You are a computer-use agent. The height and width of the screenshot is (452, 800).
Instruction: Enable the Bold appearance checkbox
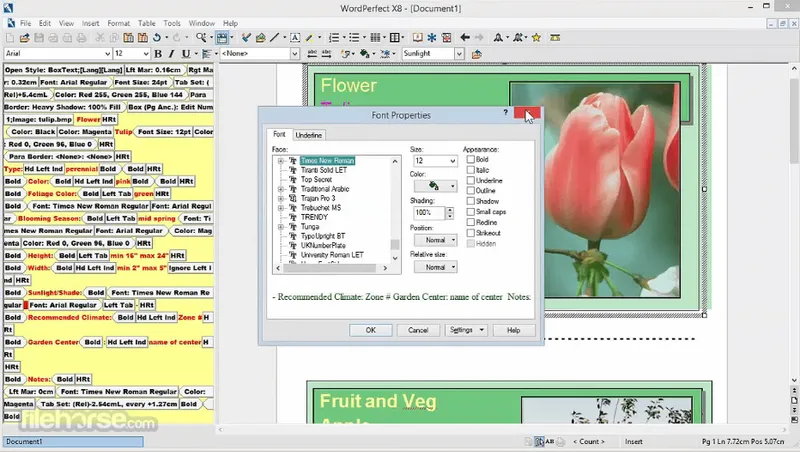pos(470,159)
